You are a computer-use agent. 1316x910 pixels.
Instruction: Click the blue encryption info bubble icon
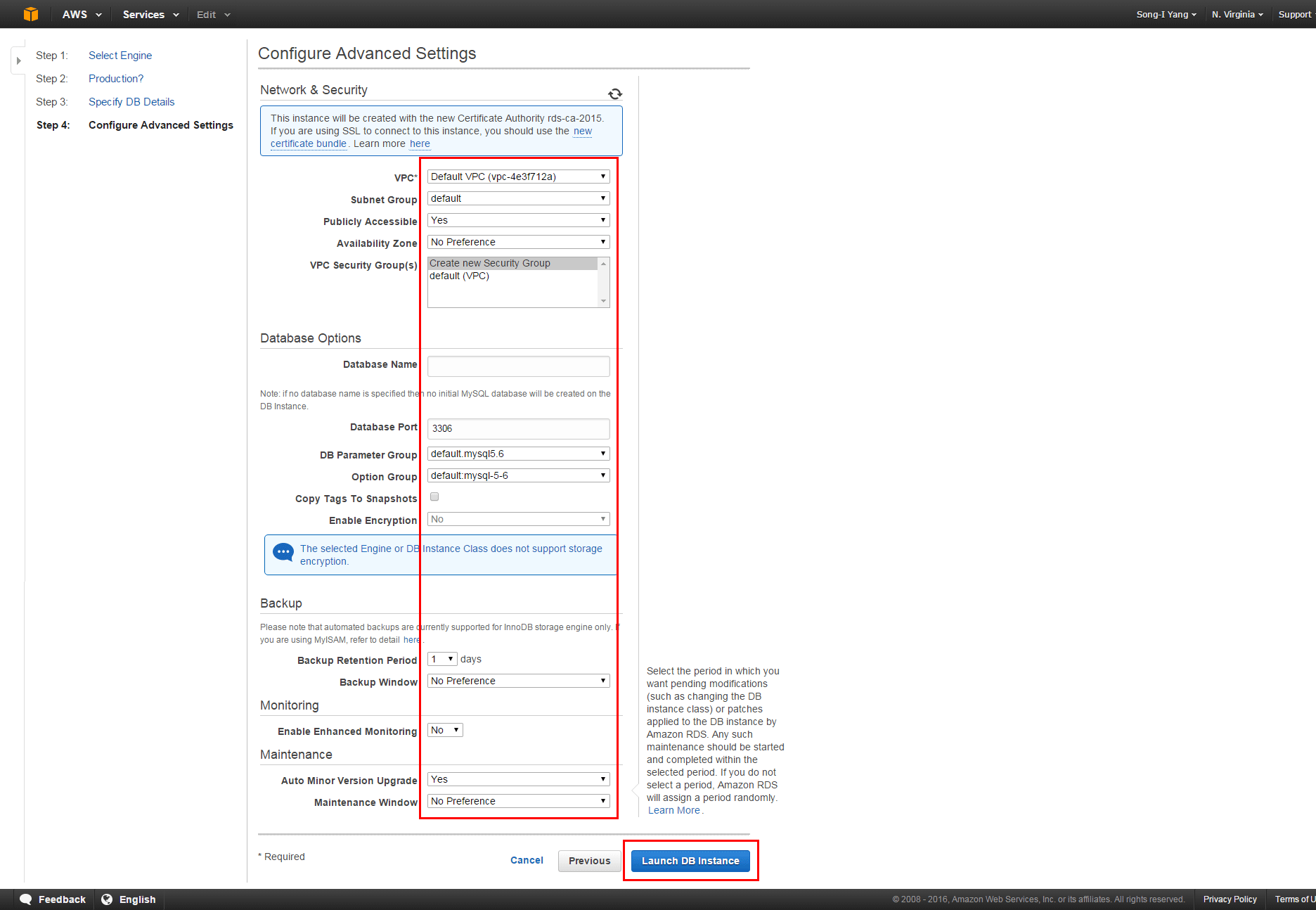[x=283, y=553]
